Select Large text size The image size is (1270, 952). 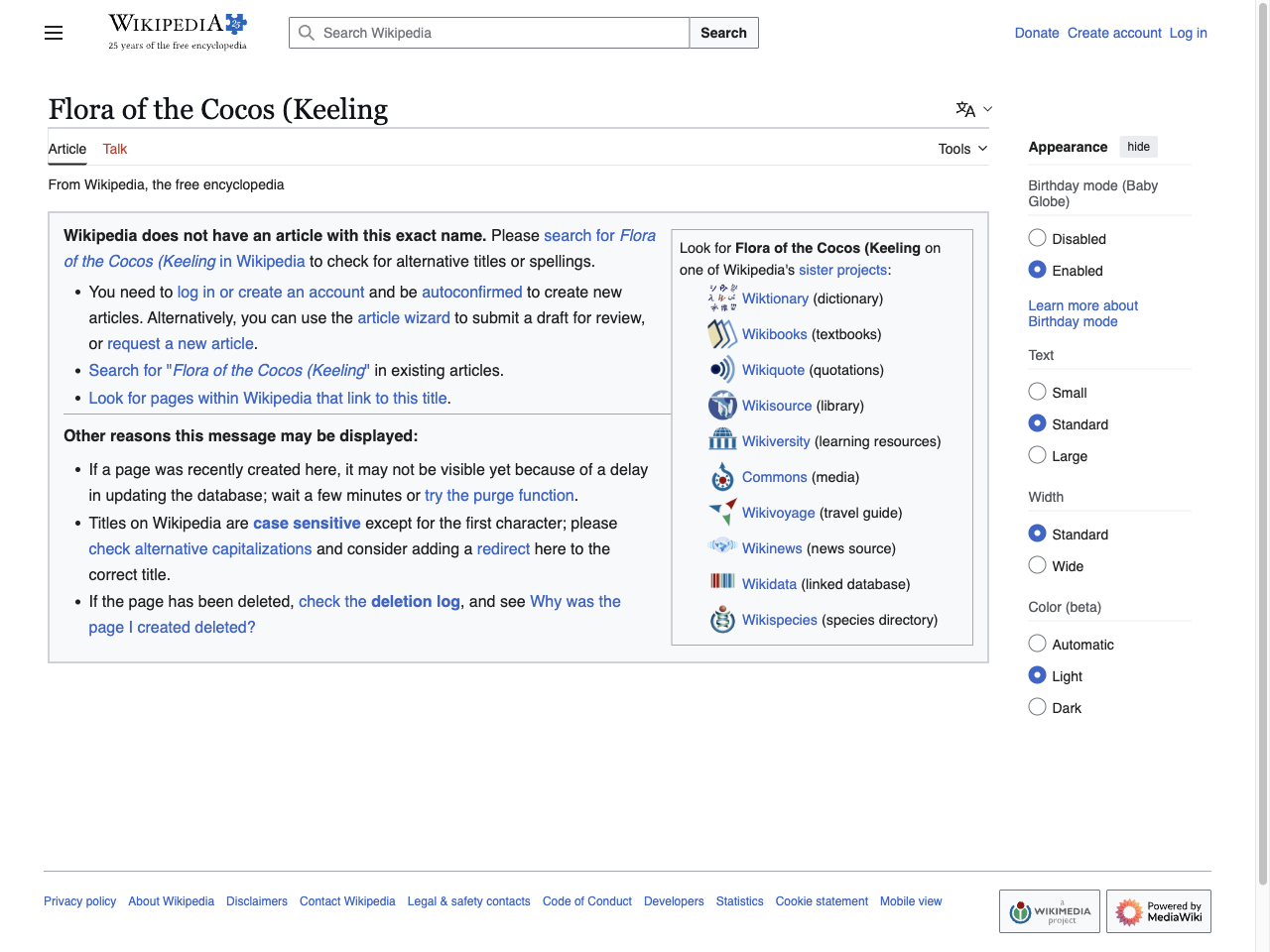1037,455
